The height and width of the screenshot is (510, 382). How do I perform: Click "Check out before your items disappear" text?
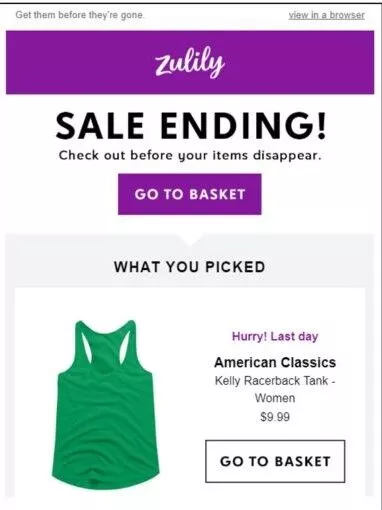click(x=190, y=155)
